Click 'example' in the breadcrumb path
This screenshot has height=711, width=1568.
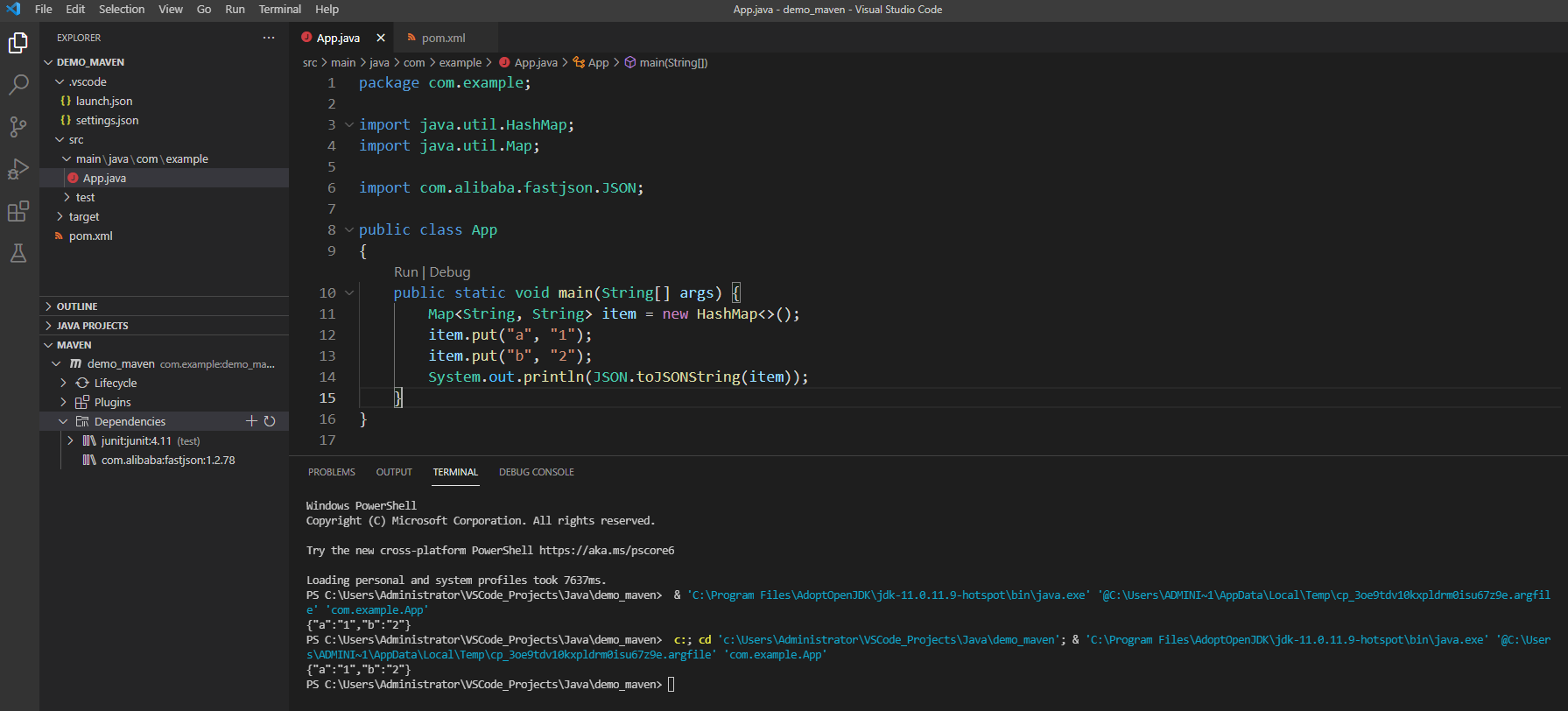[x=461, y=62]
